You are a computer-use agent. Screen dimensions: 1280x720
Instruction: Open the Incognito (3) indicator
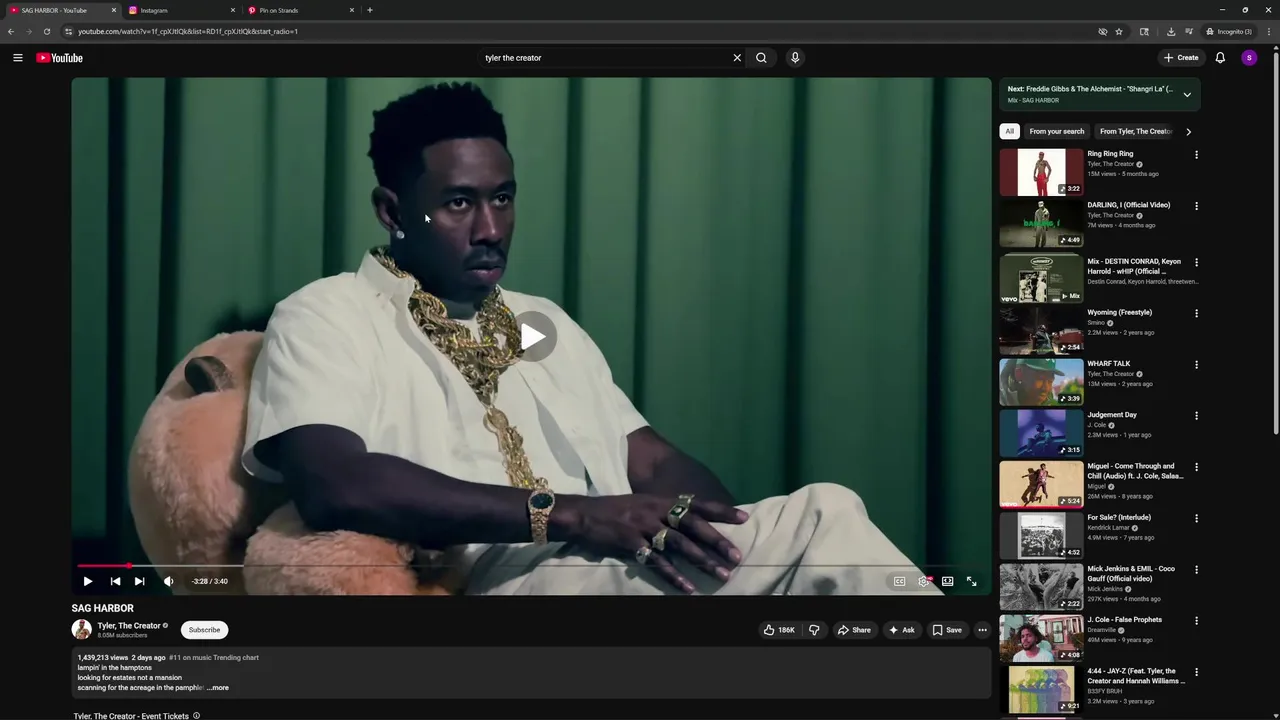pyautogui.click(x=1229, y=31)
